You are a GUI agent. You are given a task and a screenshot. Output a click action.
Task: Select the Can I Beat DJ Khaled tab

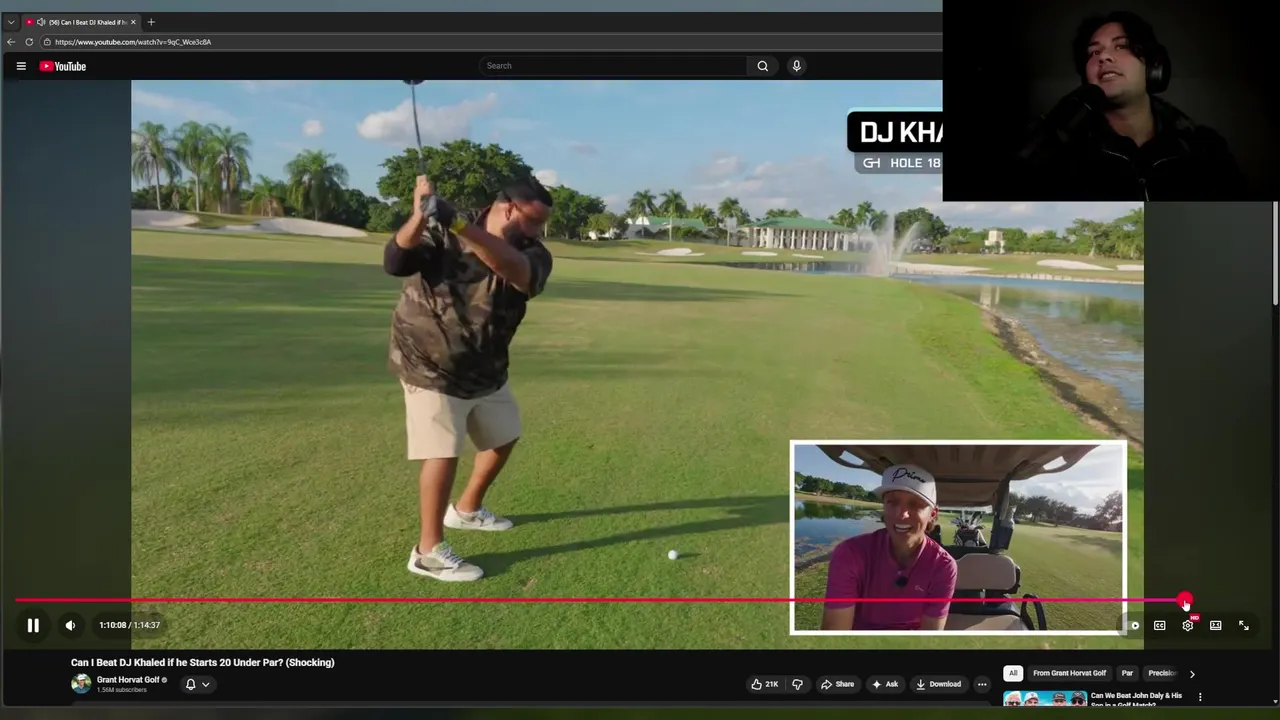(x=82, y=22)
